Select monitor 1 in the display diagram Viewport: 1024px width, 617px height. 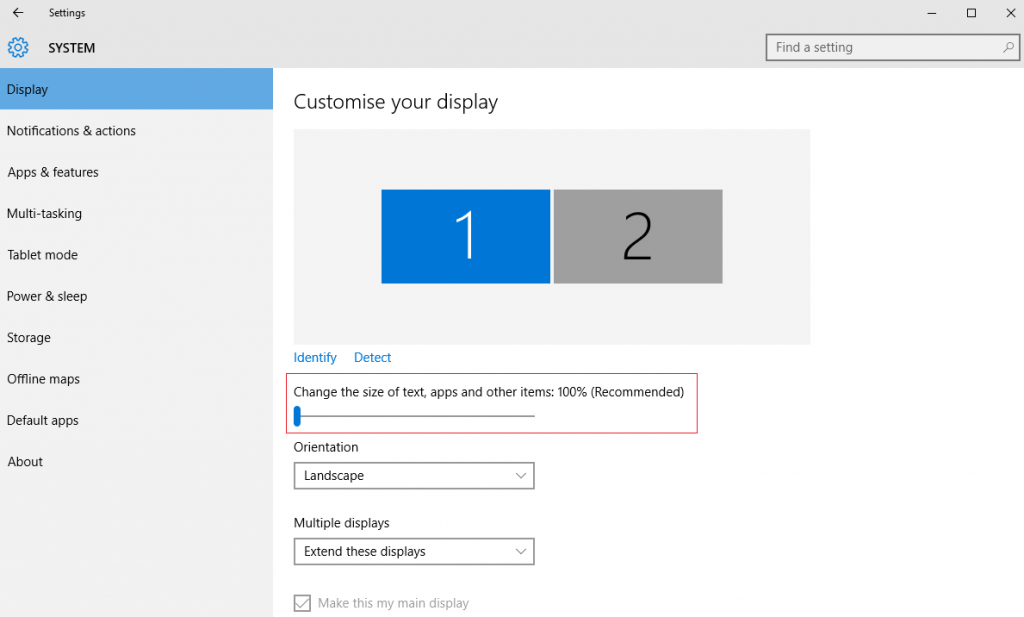[465, 236]
